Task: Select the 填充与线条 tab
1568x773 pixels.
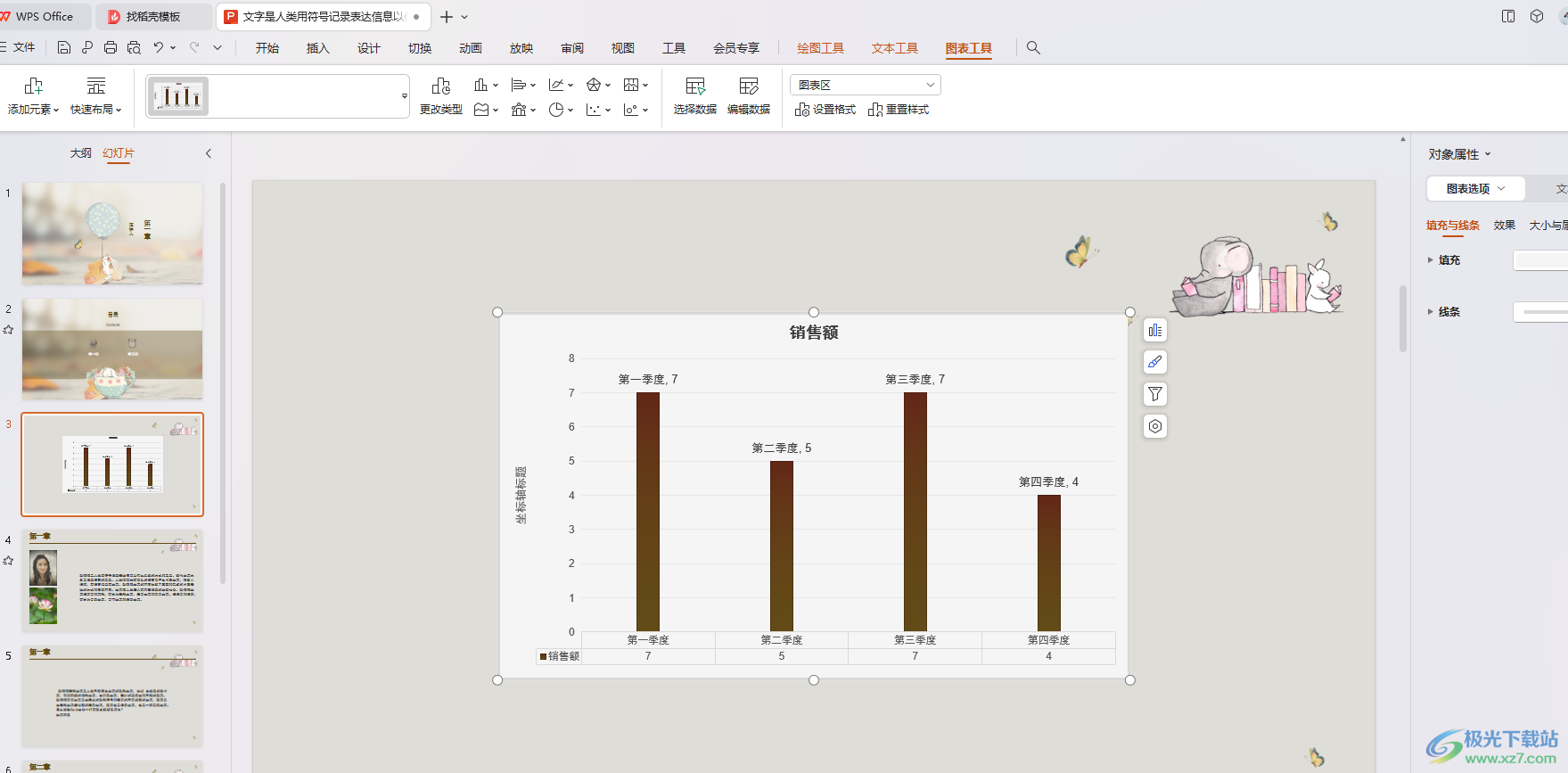Action: click(1453, 226)
